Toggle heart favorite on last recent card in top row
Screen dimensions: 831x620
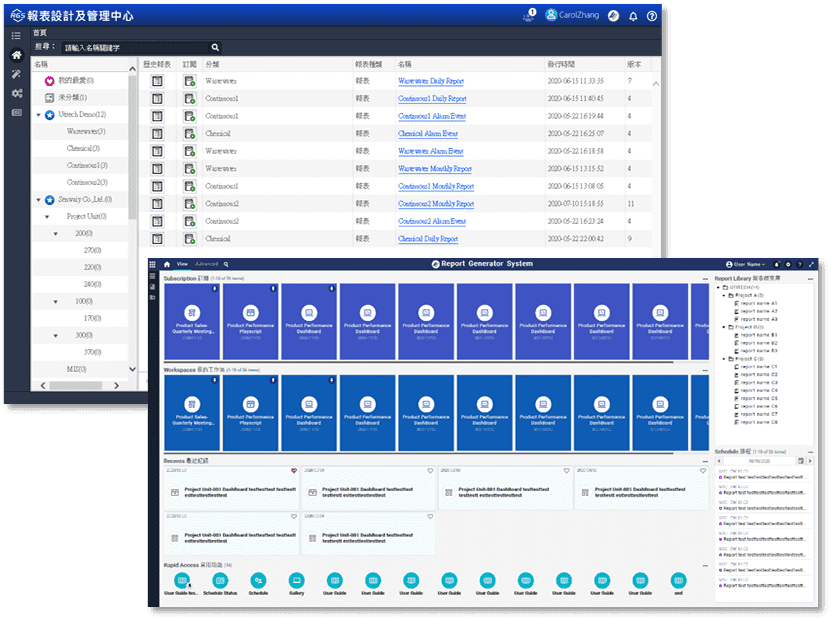point(705,471)
